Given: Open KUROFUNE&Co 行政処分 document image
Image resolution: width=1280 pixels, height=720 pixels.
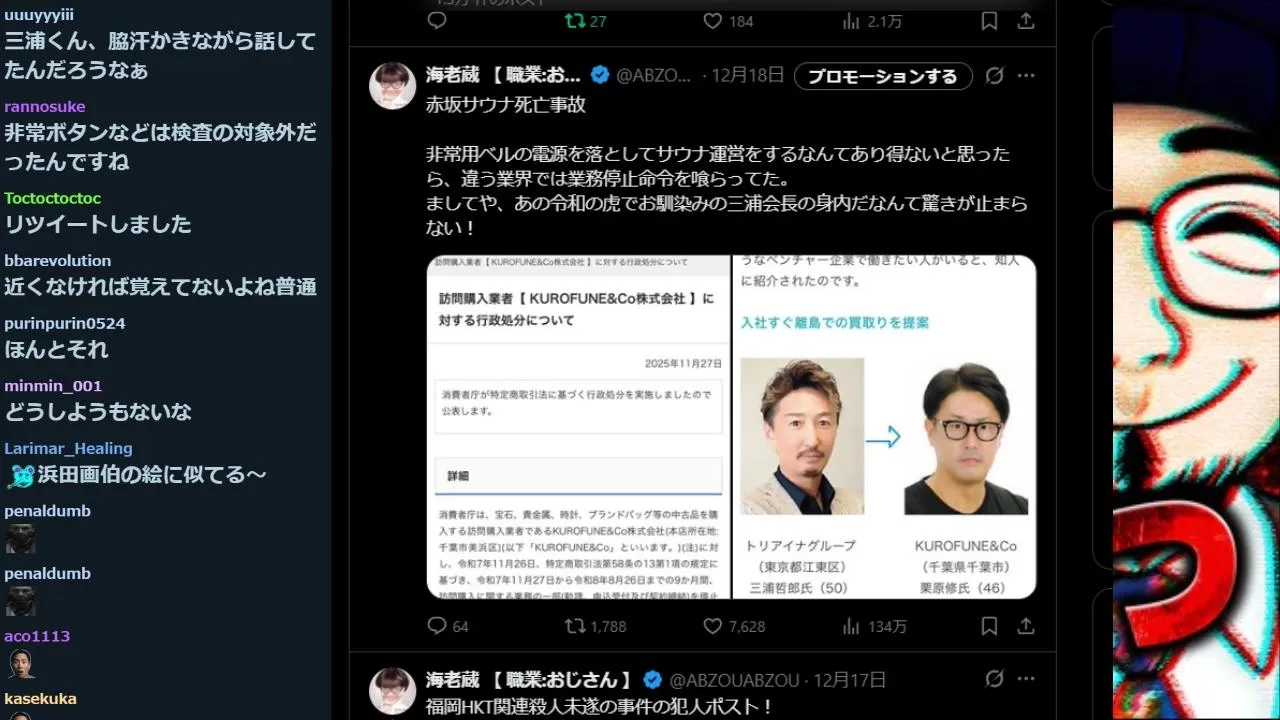Looking at the screenshot, I should click(x=578, y=427).
